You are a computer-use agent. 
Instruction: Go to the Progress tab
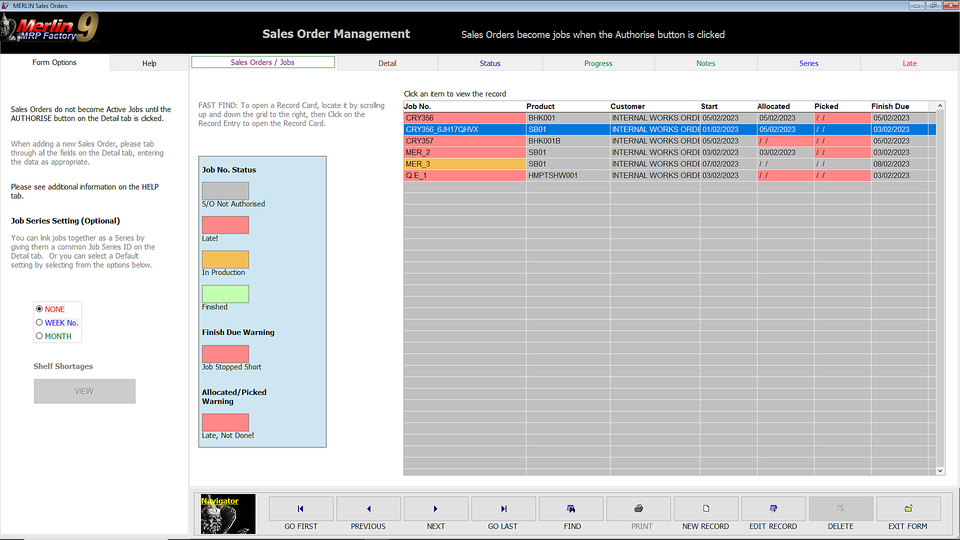pos(598,63)
